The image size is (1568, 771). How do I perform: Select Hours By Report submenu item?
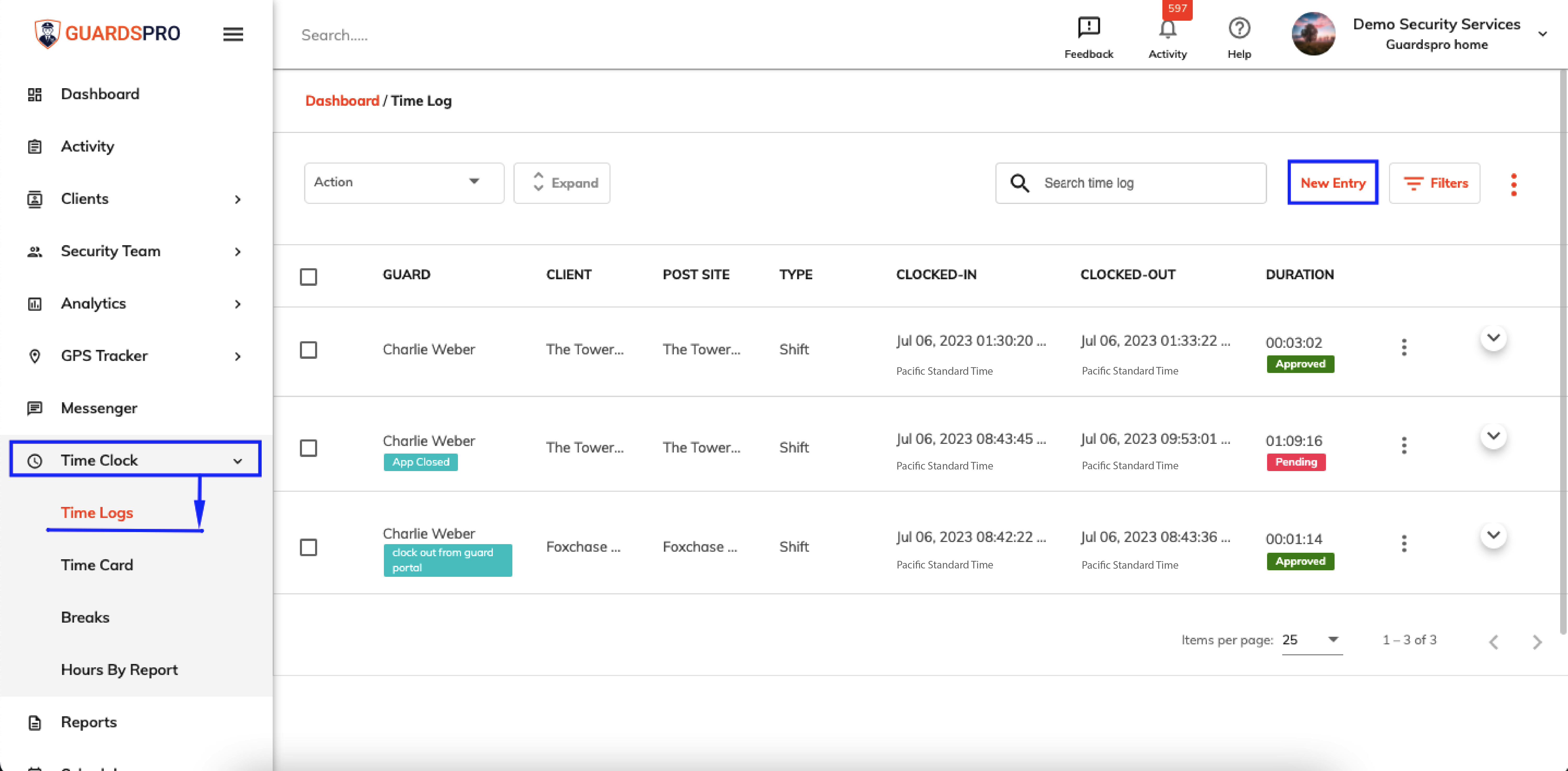pyautogui.click(x=119, y=669)
